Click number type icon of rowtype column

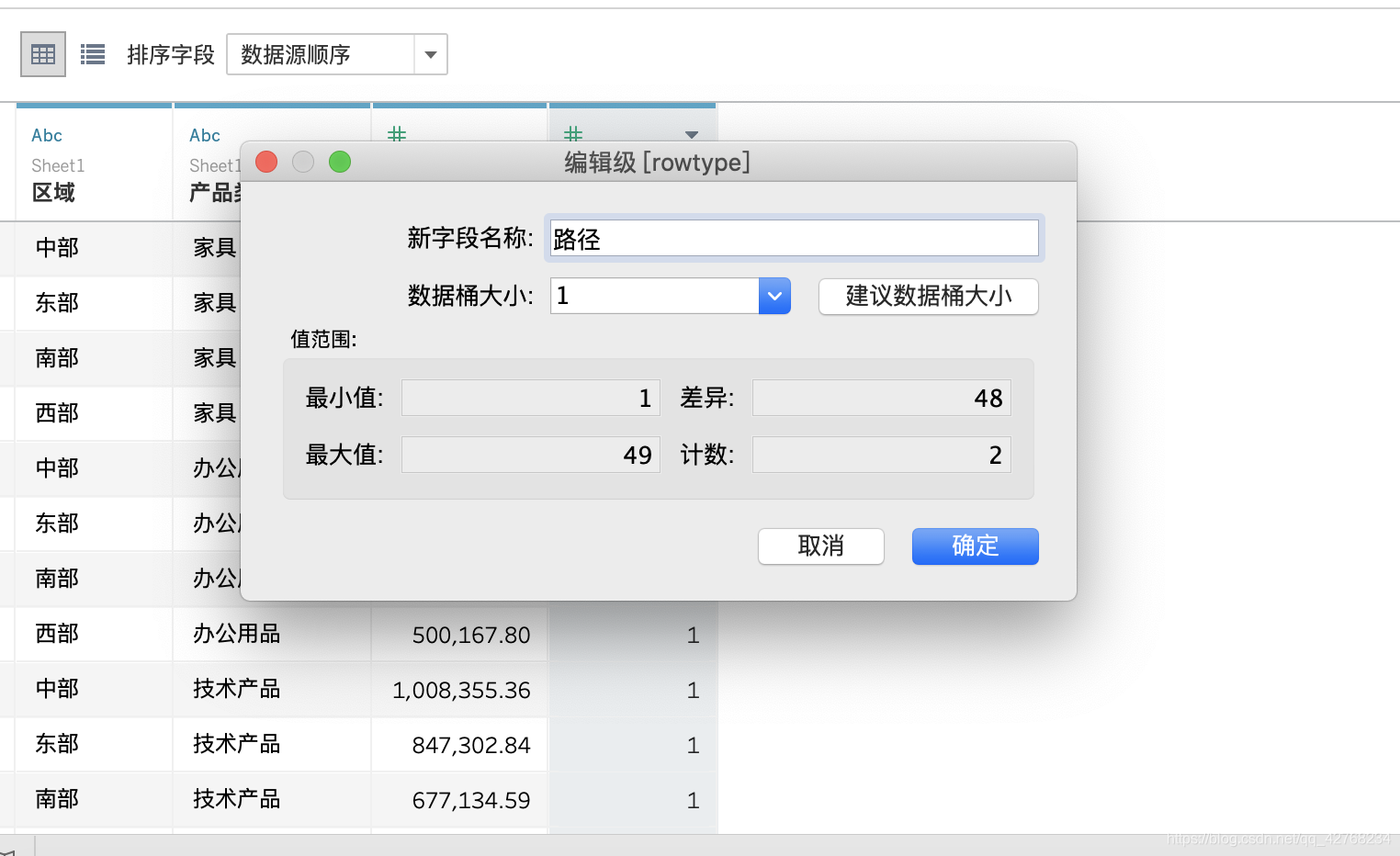coord(573,134)
